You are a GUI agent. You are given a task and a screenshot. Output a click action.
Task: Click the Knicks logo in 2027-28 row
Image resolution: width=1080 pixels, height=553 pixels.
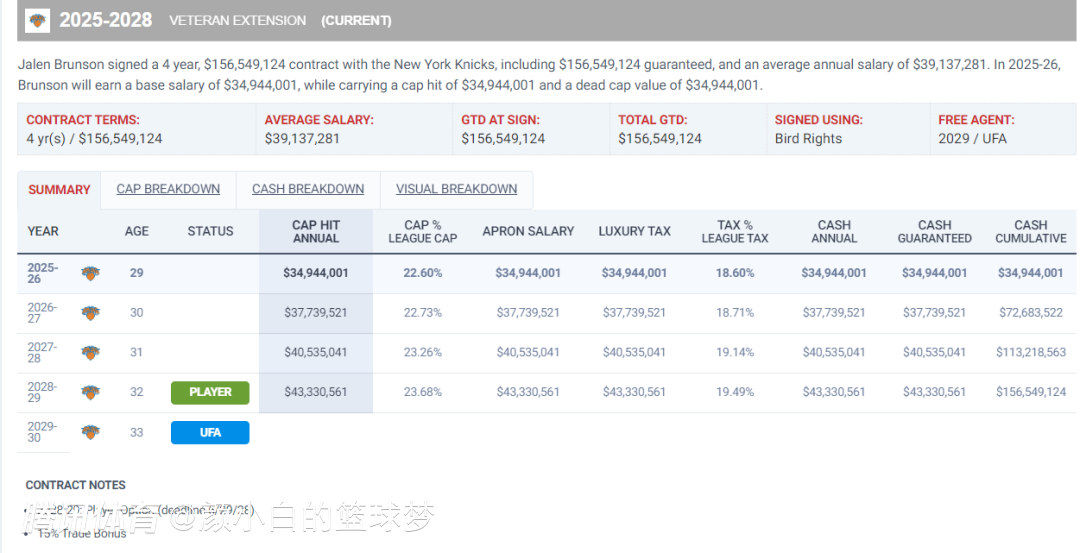coord(90,353)
